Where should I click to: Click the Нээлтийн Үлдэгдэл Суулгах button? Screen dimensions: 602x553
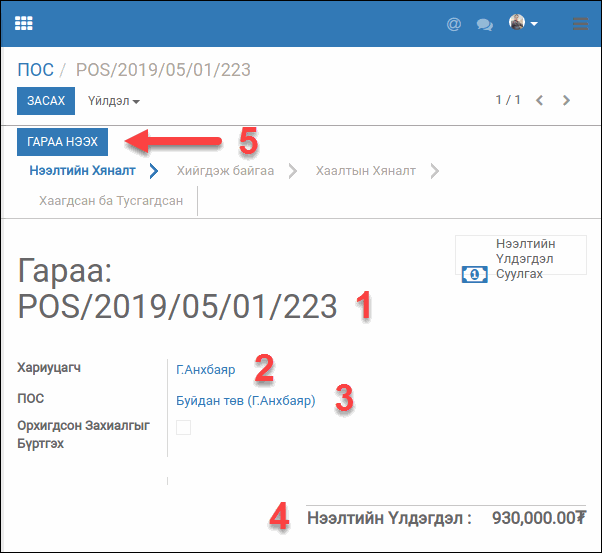point(518,259)
